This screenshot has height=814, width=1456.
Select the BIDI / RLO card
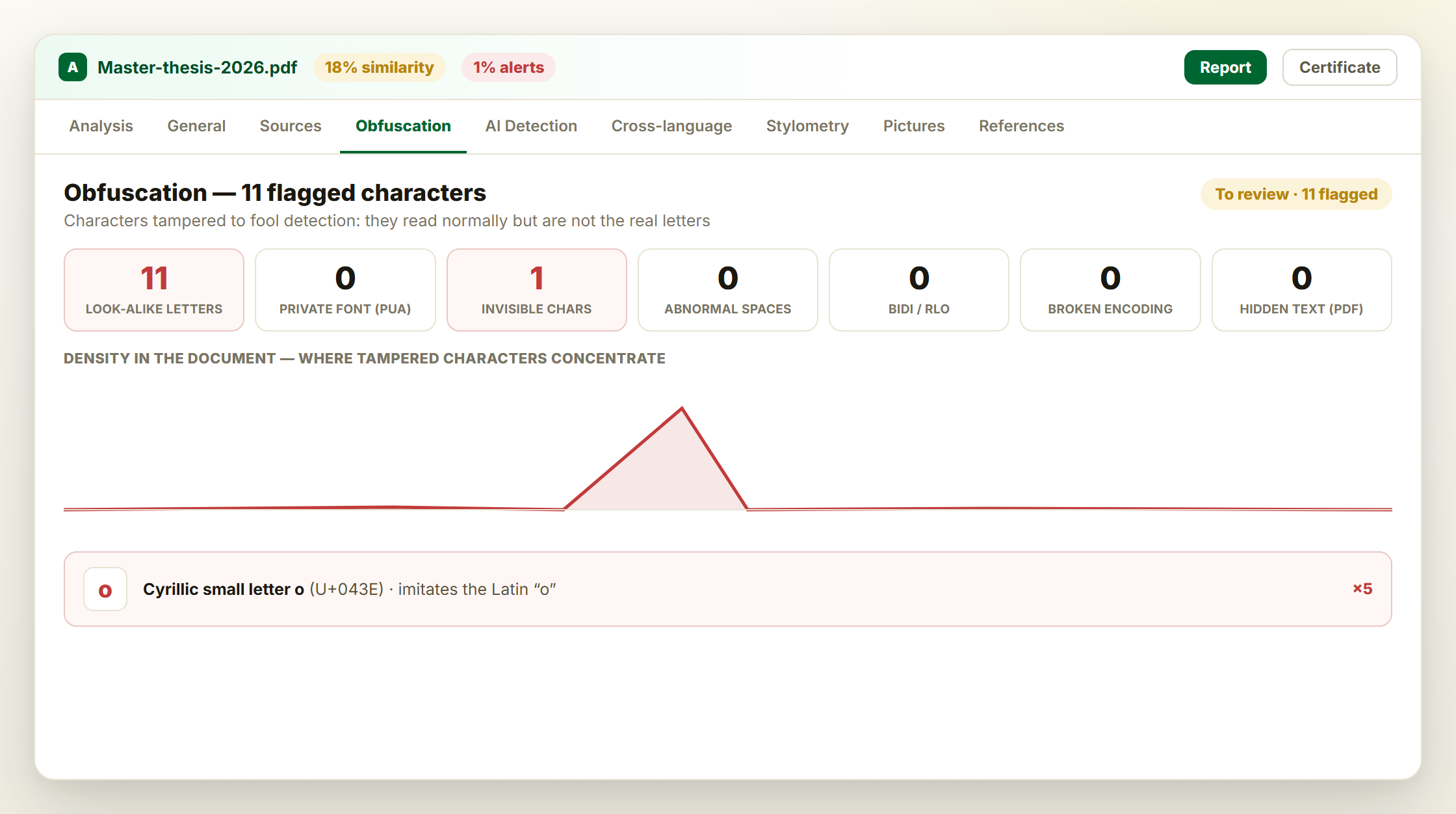click(919, 290)
